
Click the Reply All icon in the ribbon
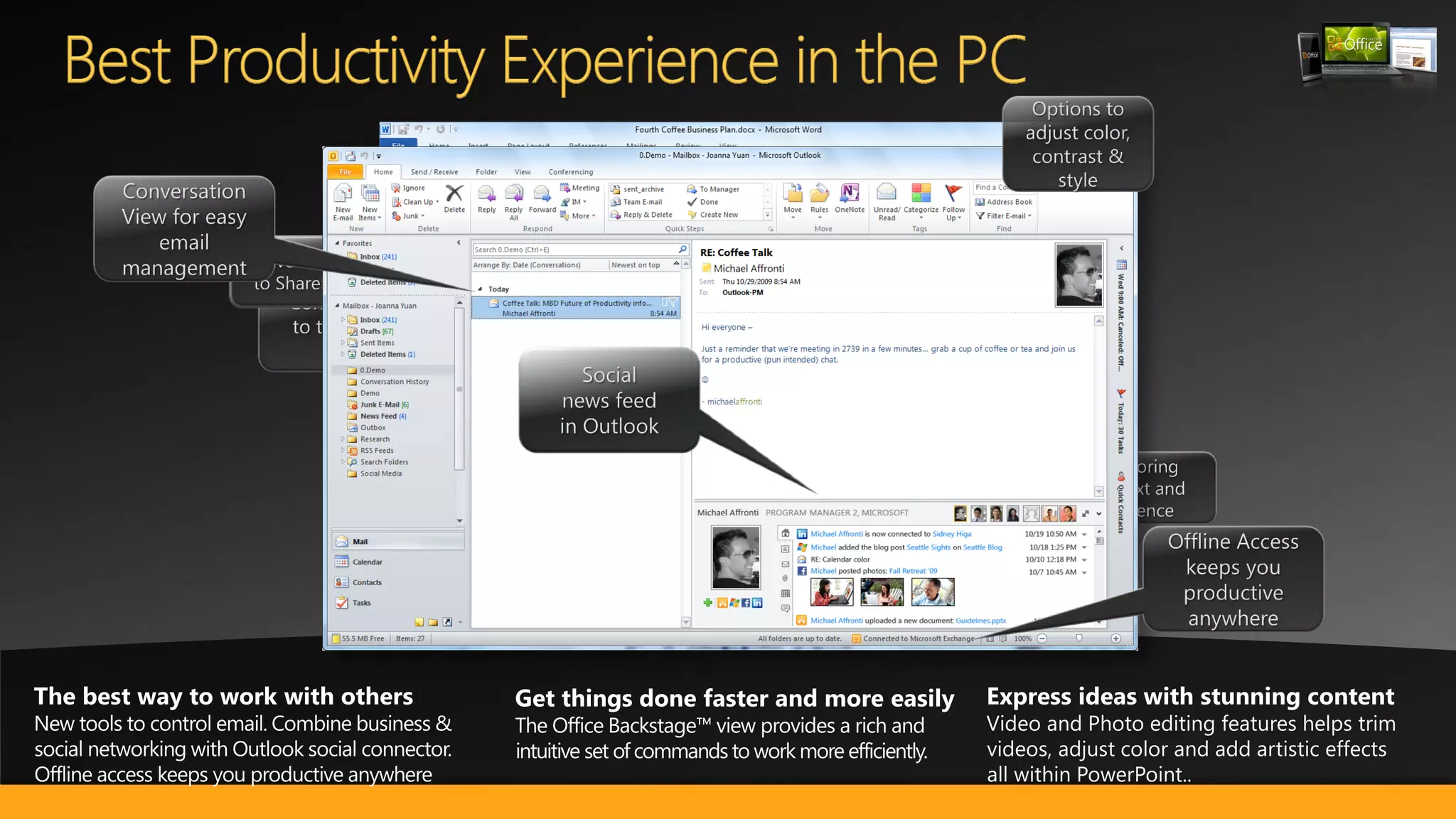(513, 194)
